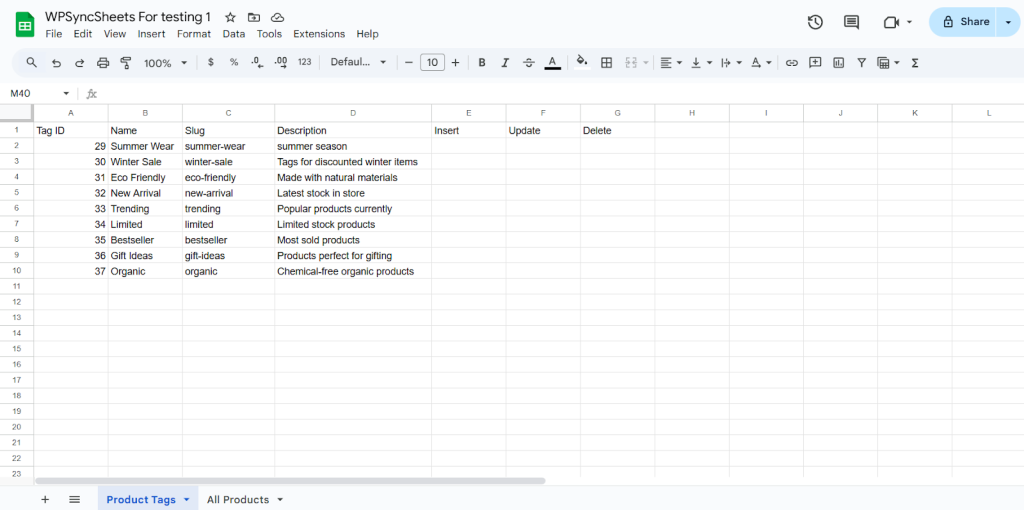Star the document
This screenshot has height=510, width=1024.
click(230, 18)
